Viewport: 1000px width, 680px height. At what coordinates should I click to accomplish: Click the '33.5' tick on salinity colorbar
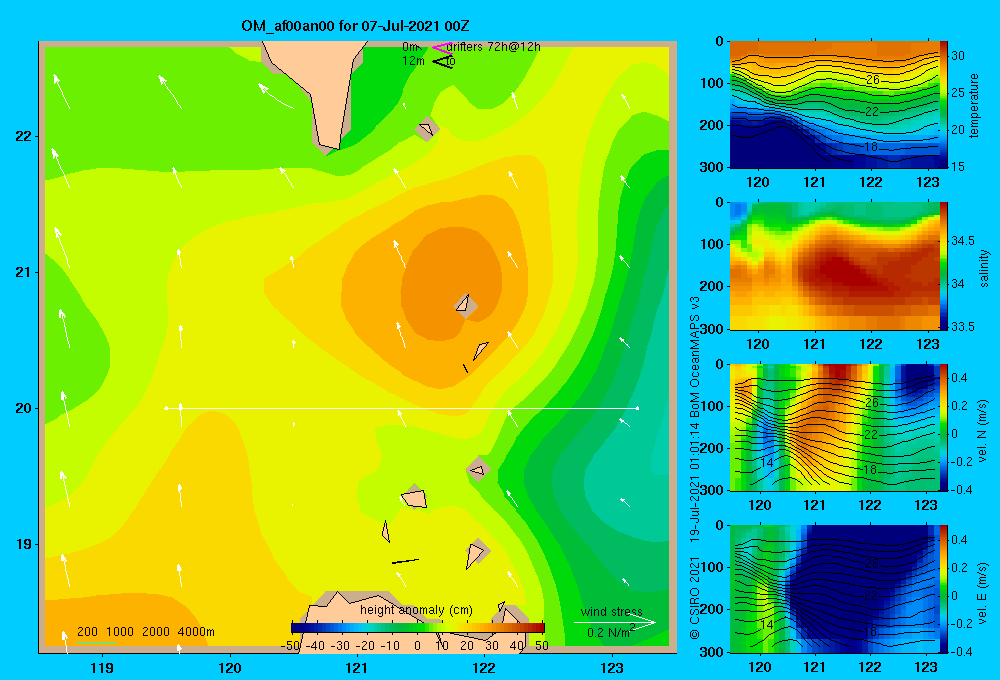tap(962, 327)
